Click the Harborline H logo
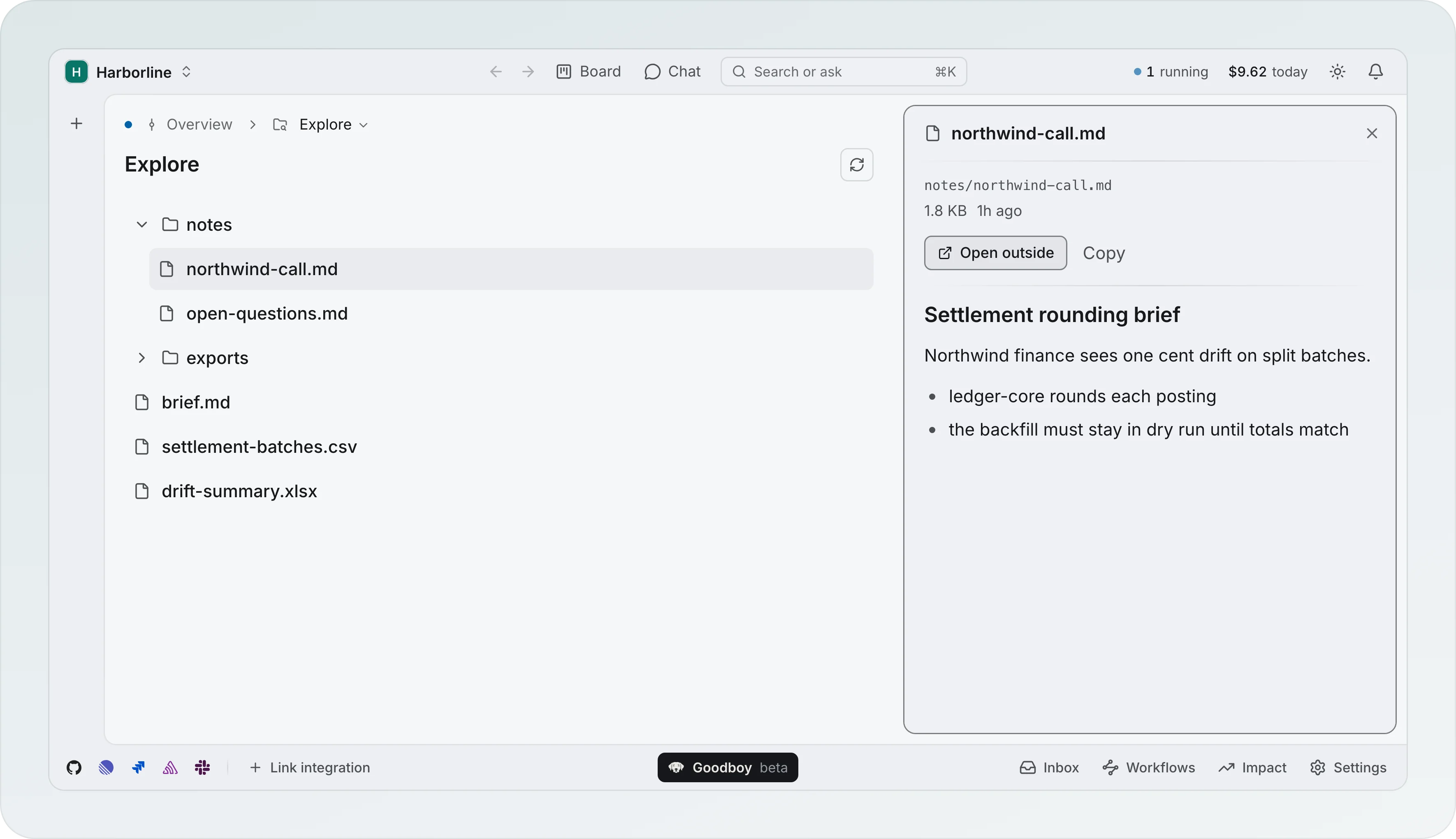The width and height of the screenshot is (1456, 839). (x=77, y=72)
